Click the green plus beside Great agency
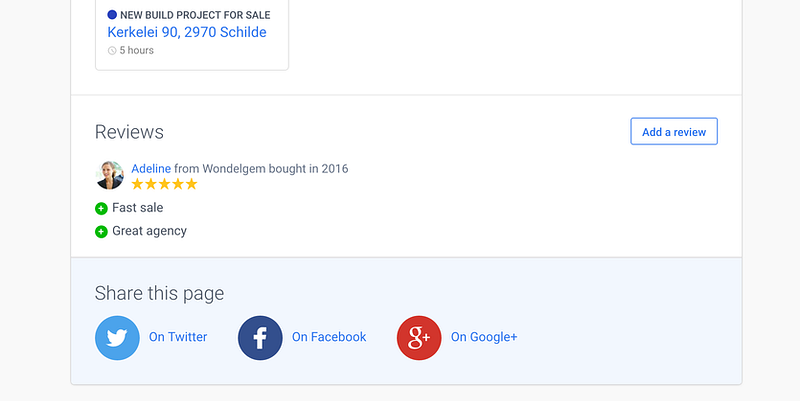 [101, 232]
